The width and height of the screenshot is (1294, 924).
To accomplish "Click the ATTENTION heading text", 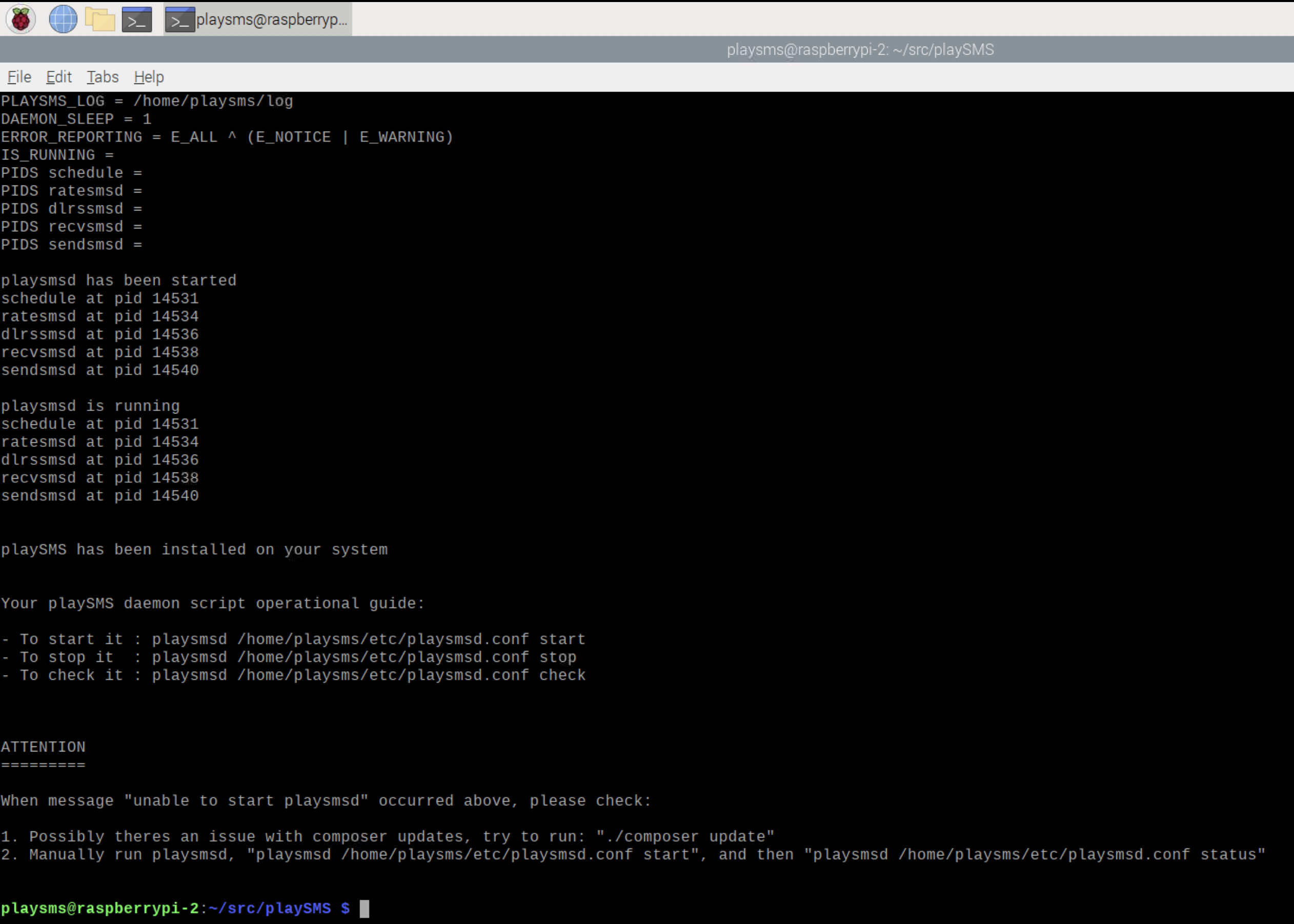I will tap(43, 747).
